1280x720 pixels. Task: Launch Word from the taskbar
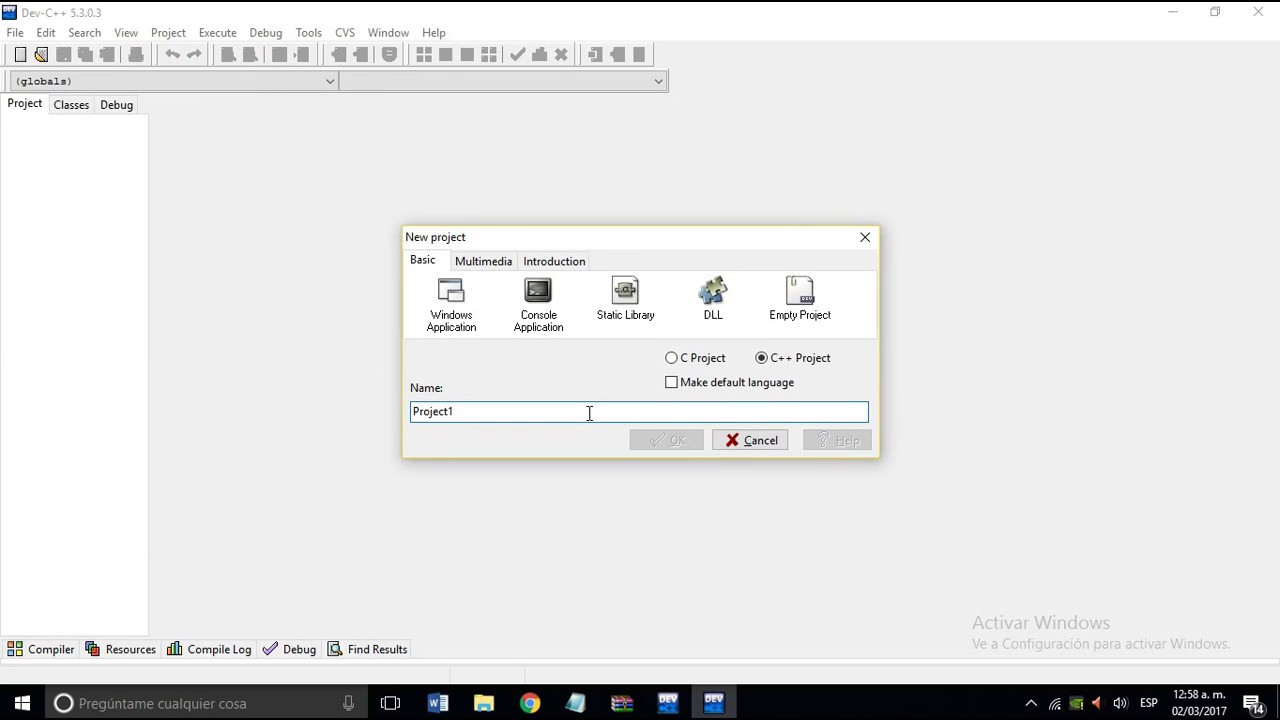pos(438,703)
